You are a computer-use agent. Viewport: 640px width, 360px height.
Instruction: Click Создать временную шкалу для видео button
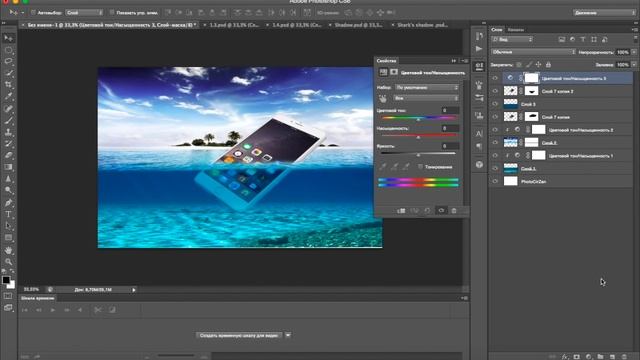coord(239,335)
